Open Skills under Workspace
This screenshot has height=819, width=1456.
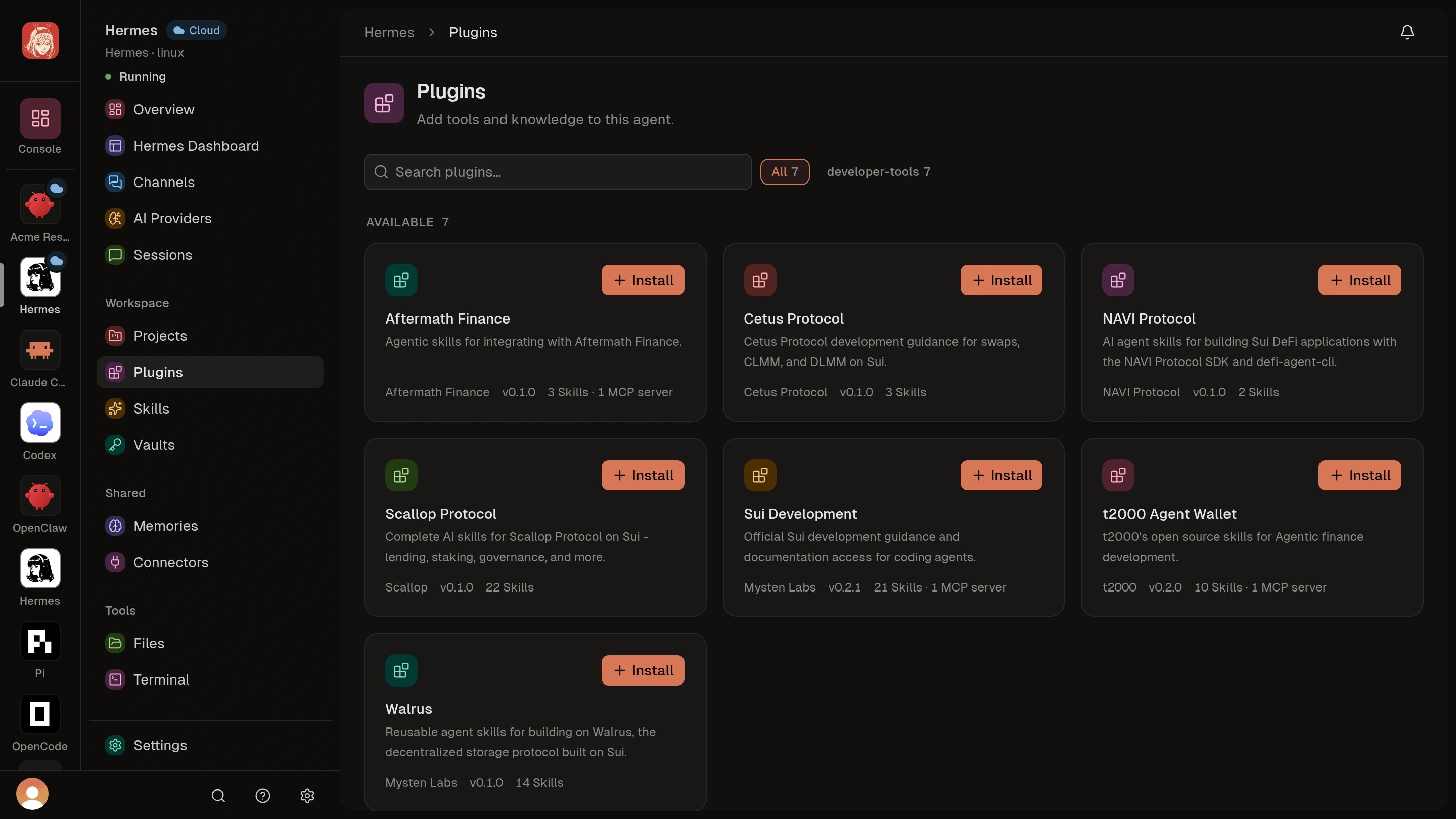(x=210, y=408)
